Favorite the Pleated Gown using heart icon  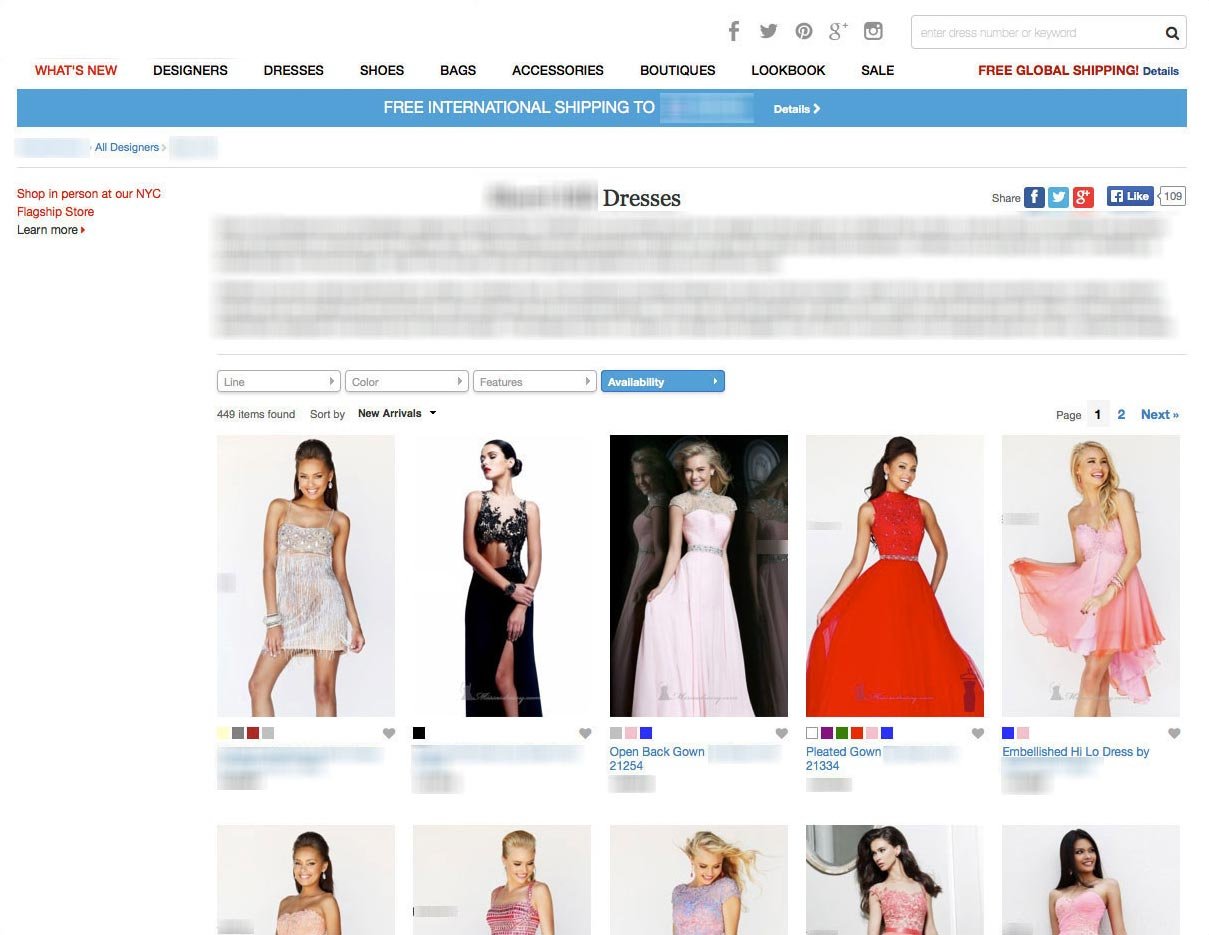978,734
